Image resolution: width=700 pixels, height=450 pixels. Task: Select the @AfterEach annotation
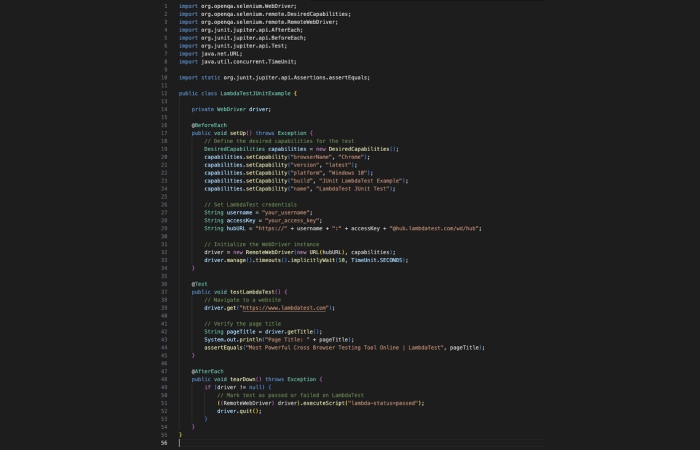tap(208, 371)
